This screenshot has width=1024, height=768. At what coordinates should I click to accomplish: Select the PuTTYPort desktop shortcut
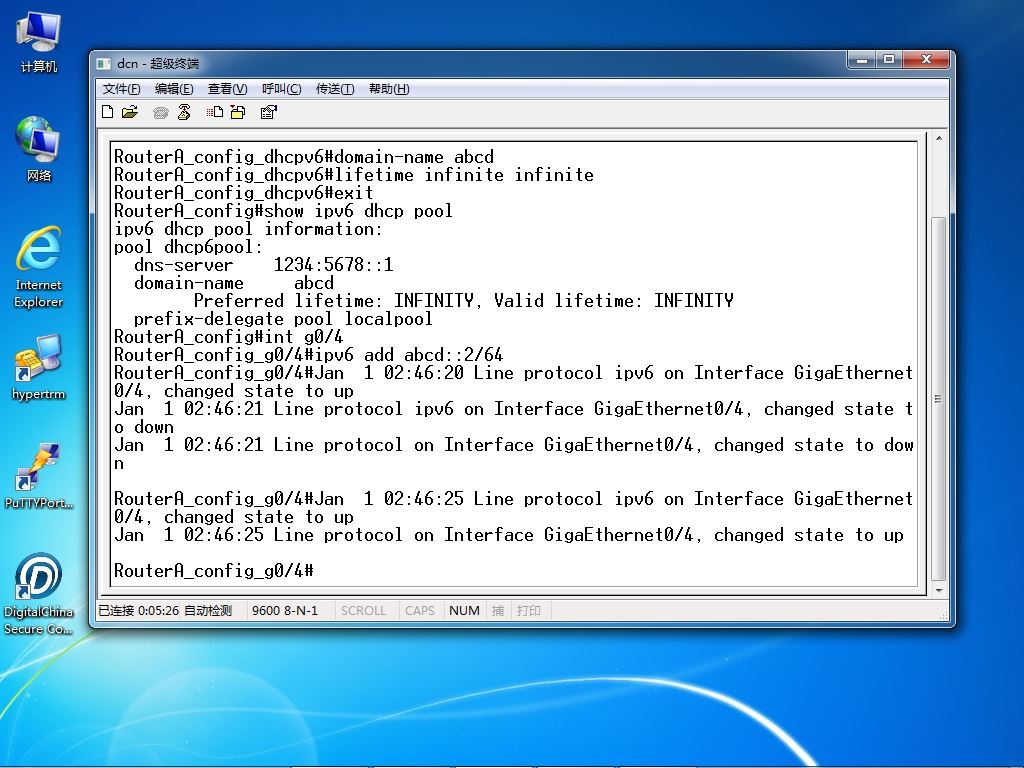coord(39,476)
